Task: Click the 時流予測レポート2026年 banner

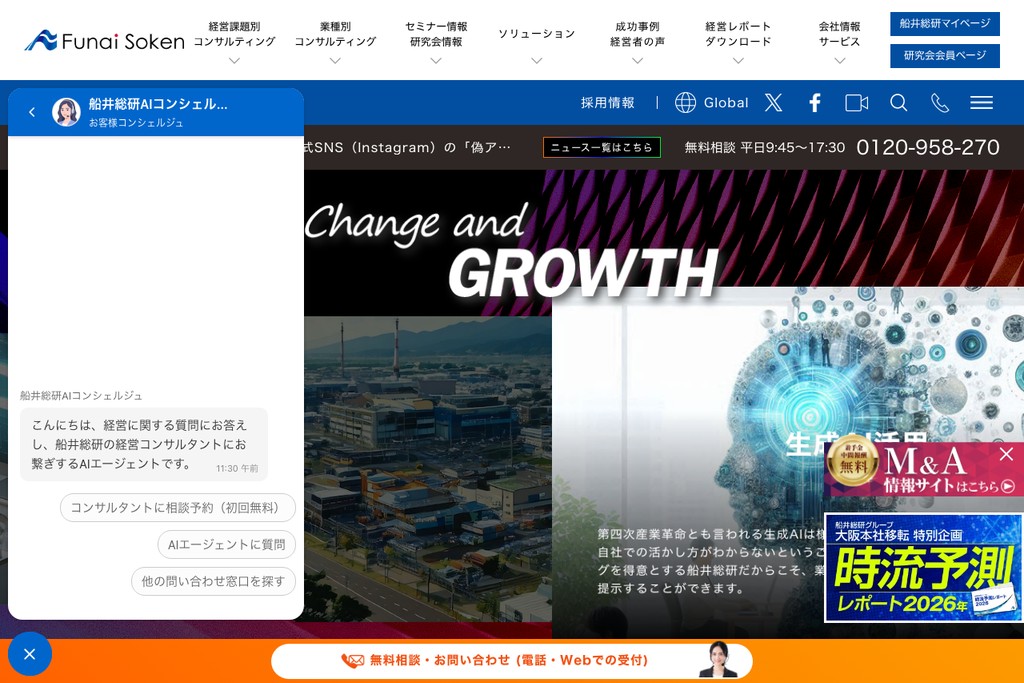Action: point(923,568)
